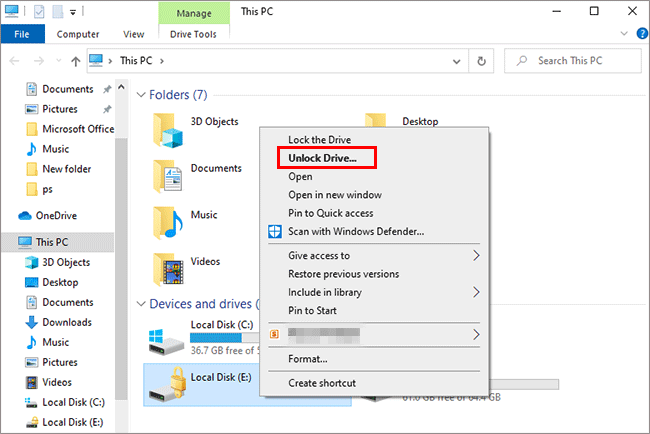Image resolution: width=650 pixels, height=434 pixels.
Task: Choose Scan with Windows Defender...
Action: (356, 231)
